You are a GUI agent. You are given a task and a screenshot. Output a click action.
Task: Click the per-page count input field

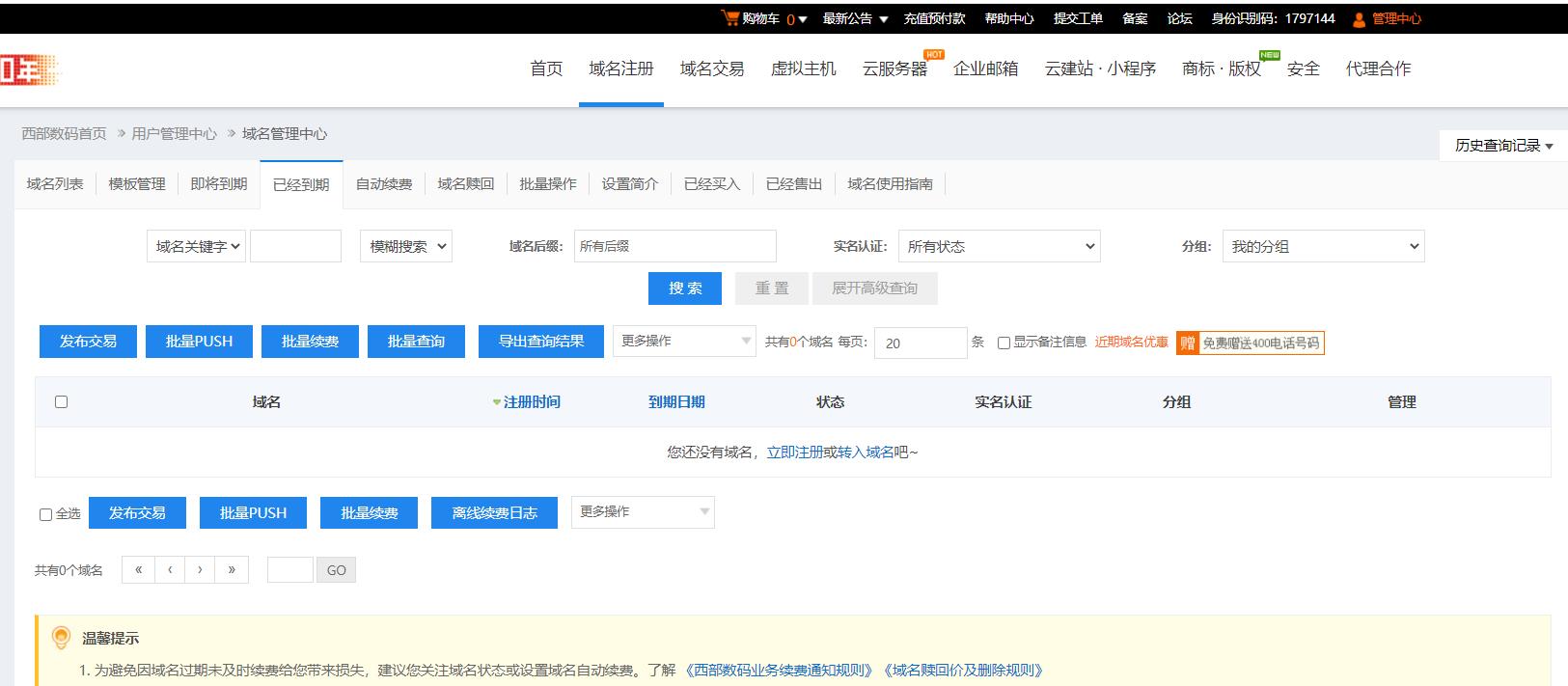[920, 343]
